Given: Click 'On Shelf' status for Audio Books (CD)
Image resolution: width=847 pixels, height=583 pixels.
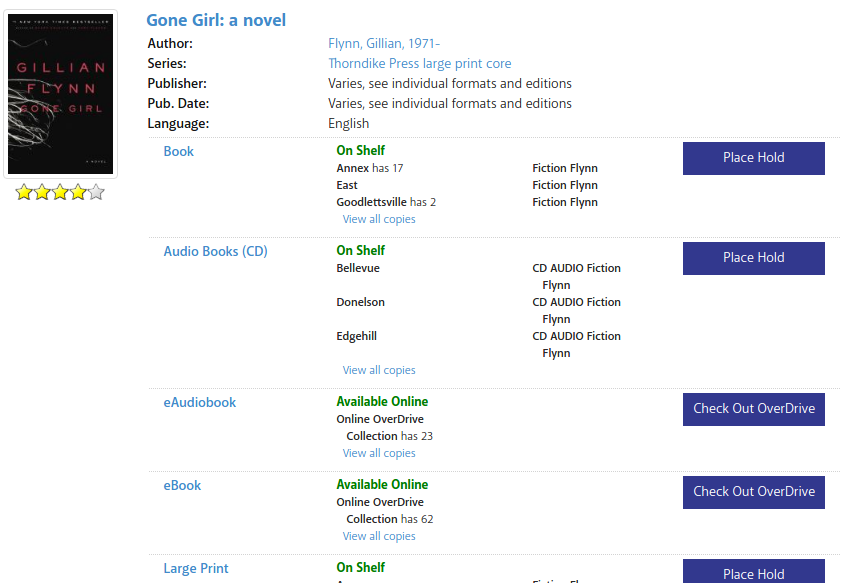Looking at the screenshot, I should (x=360, y=250).
